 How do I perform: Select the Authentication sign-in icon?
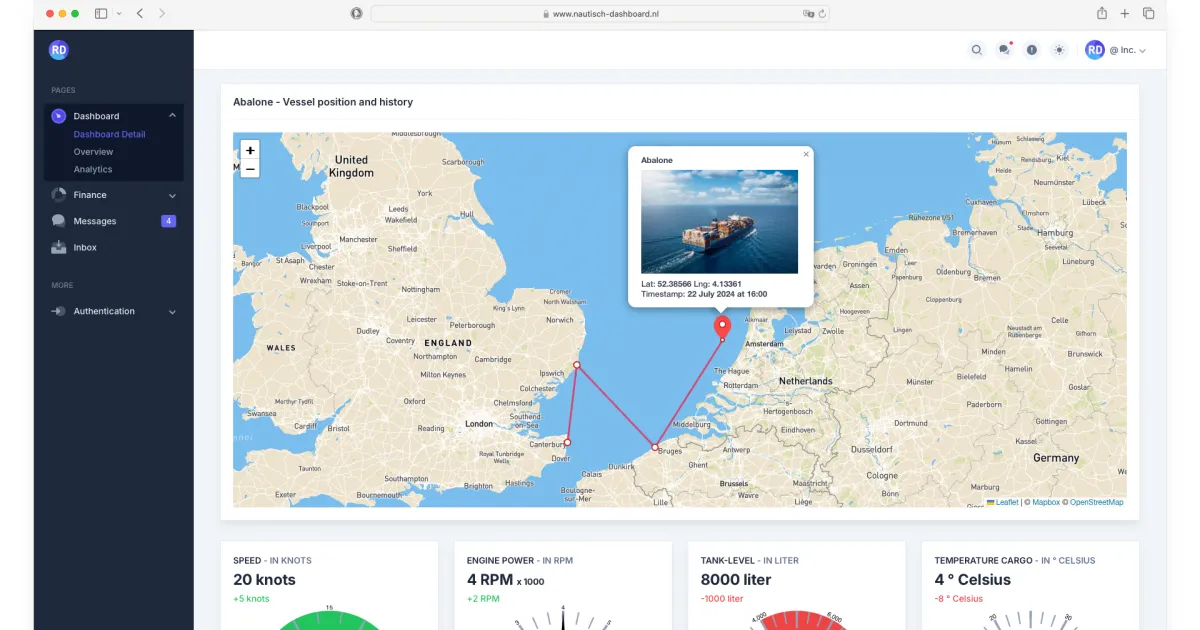tap(58, 311)
